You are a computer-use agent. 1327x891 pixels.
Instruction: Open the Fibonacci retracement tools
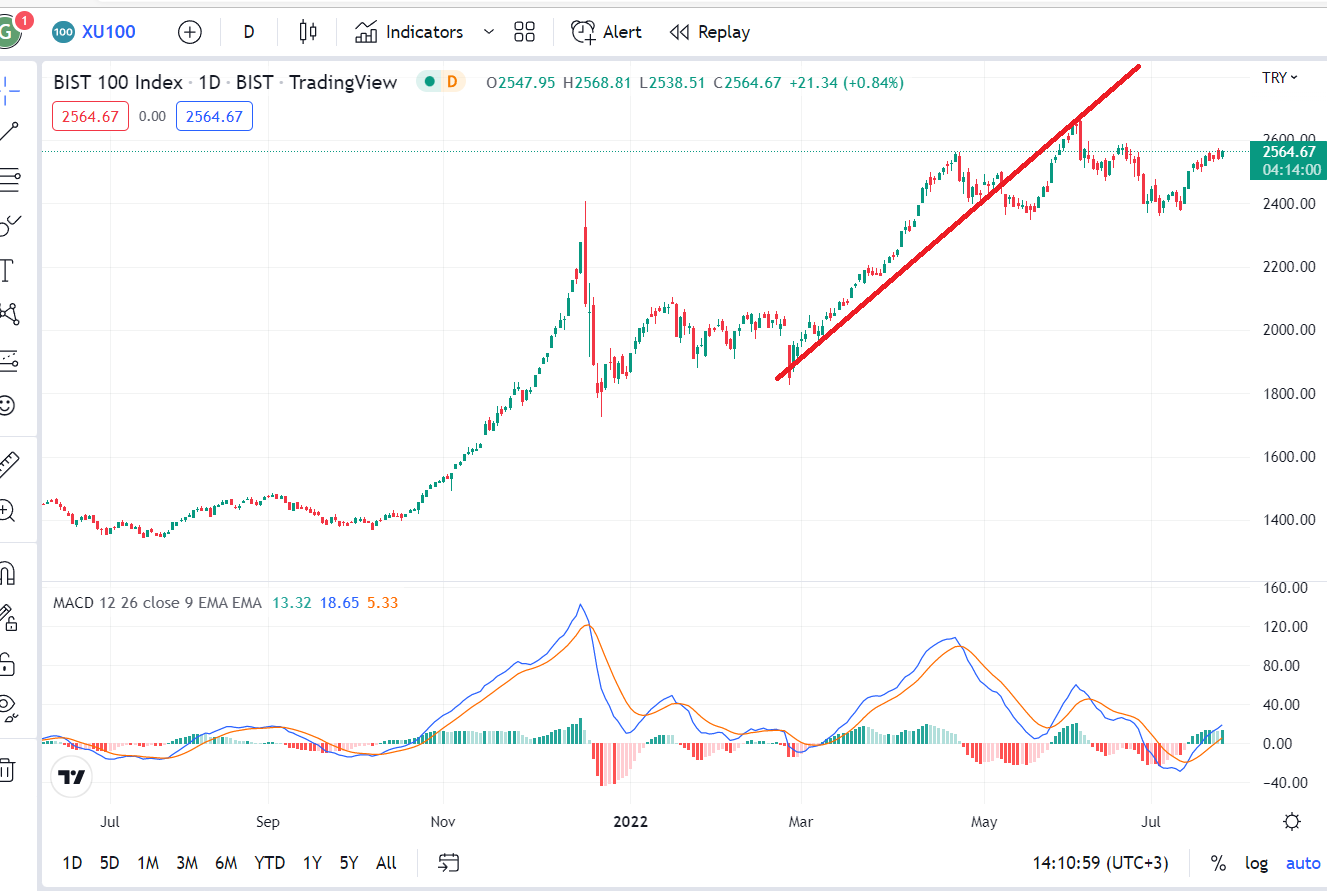point(8,180)
